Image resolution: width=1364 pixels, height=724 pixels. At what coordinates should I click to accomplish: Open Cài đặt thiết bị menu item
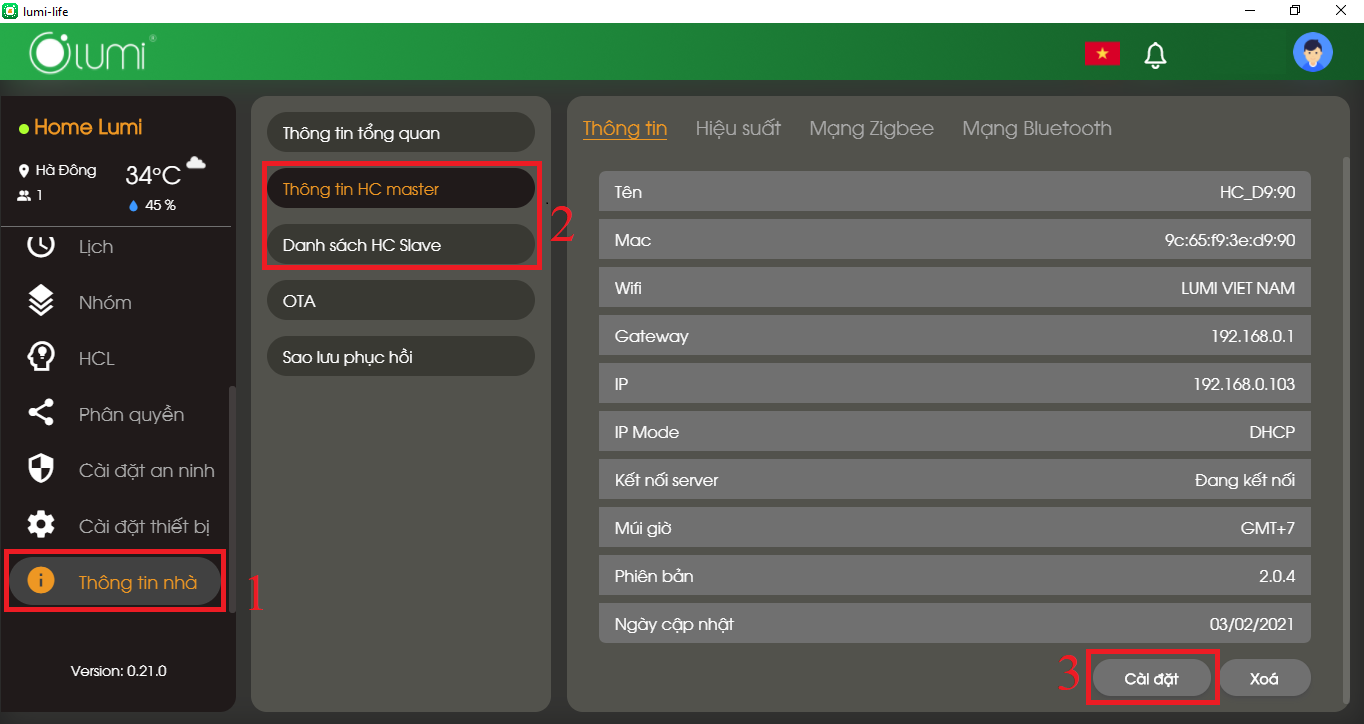(x=144, y=526)
